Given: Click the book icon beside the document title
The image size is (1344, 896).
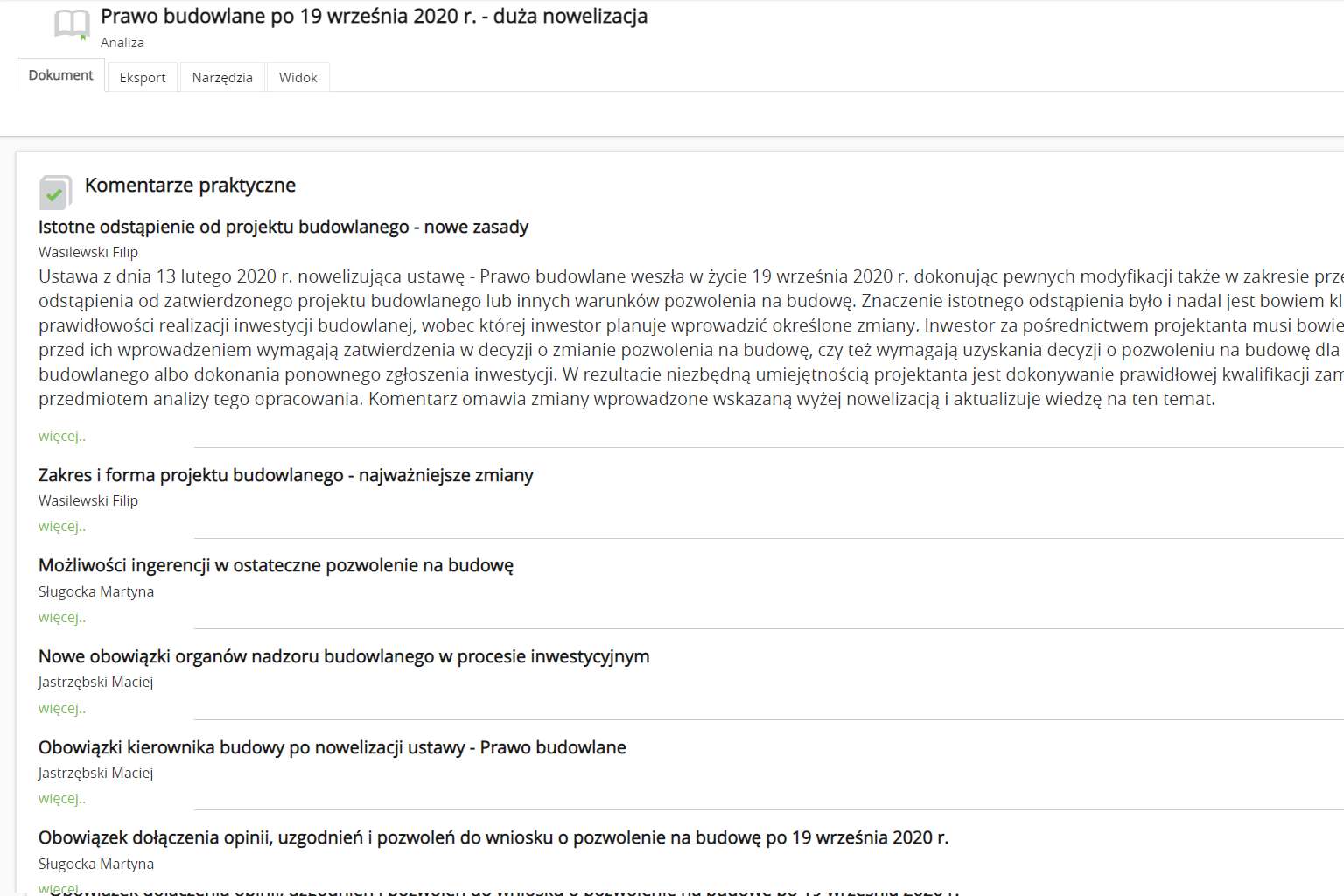Looking at the screenshot, I should 72,24.
